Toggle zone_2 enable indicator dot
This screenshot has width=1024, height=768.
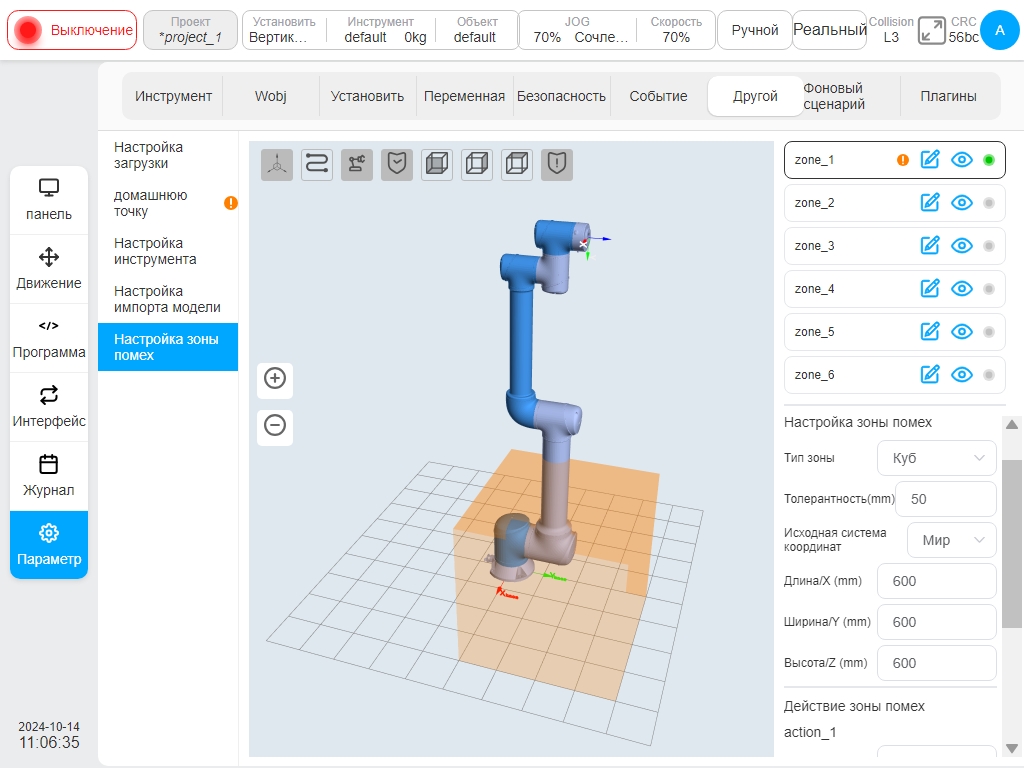point(989,203)
